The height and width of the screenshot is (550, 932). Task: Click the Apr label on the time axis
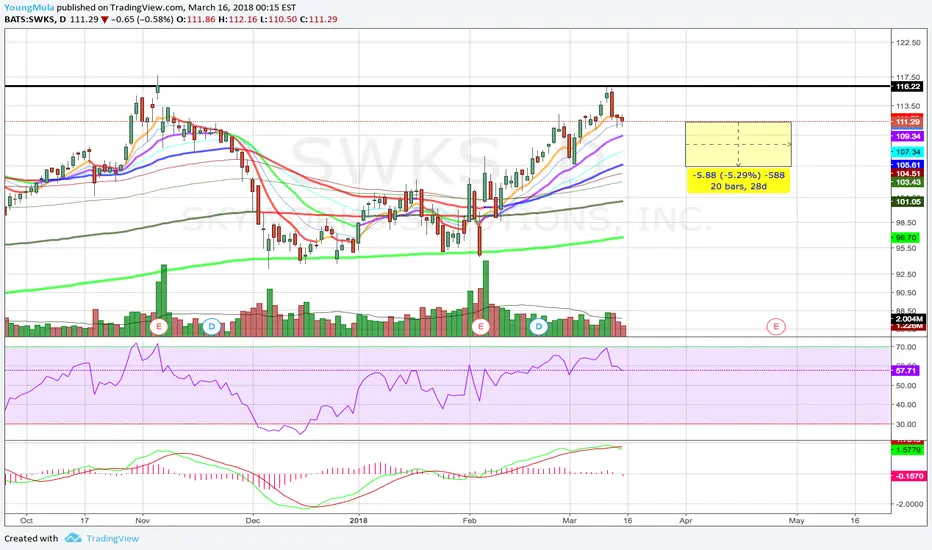tap(686, 520)
